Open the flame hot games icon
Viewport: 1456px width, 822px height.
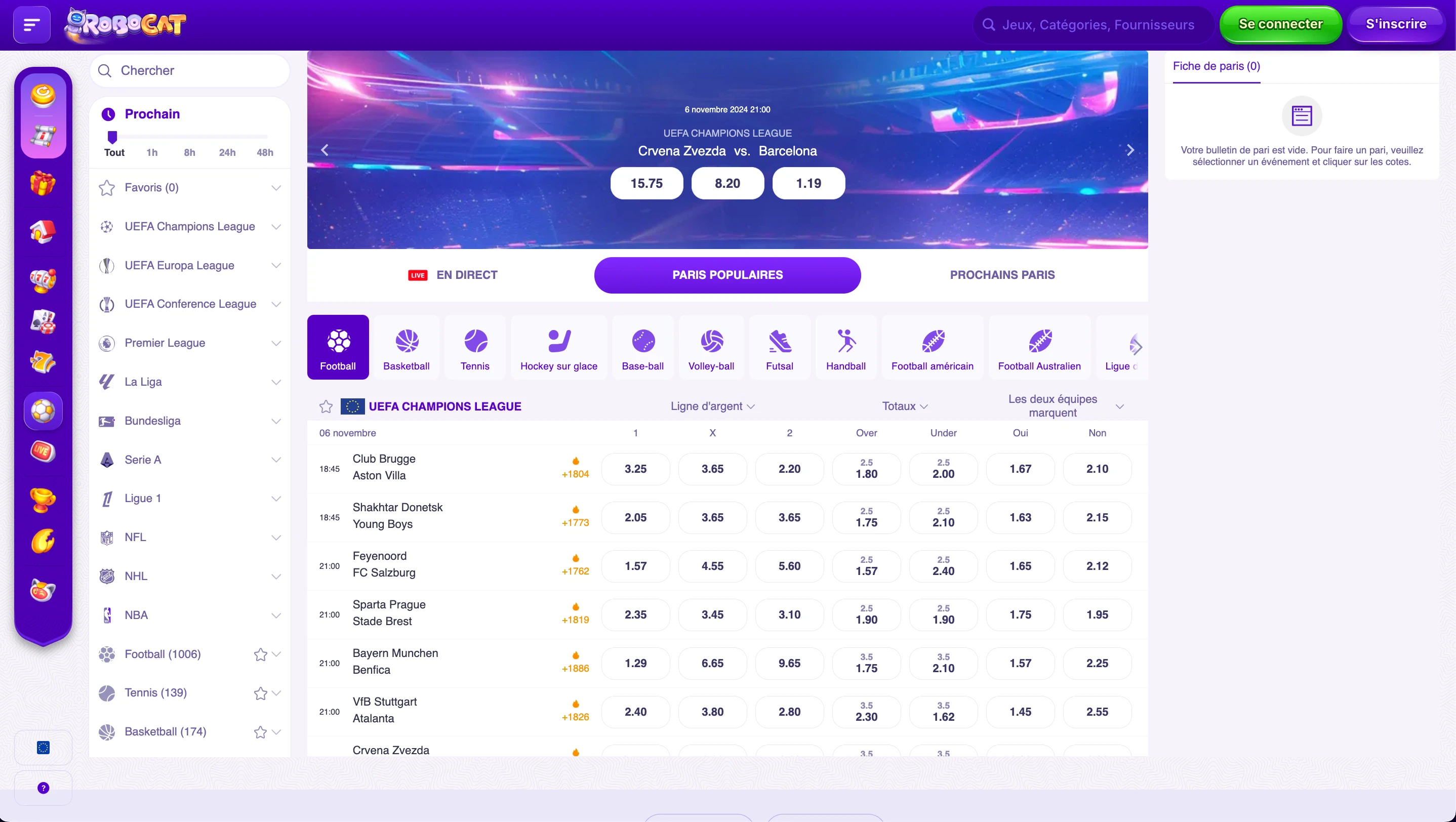(x=43, y=541)
